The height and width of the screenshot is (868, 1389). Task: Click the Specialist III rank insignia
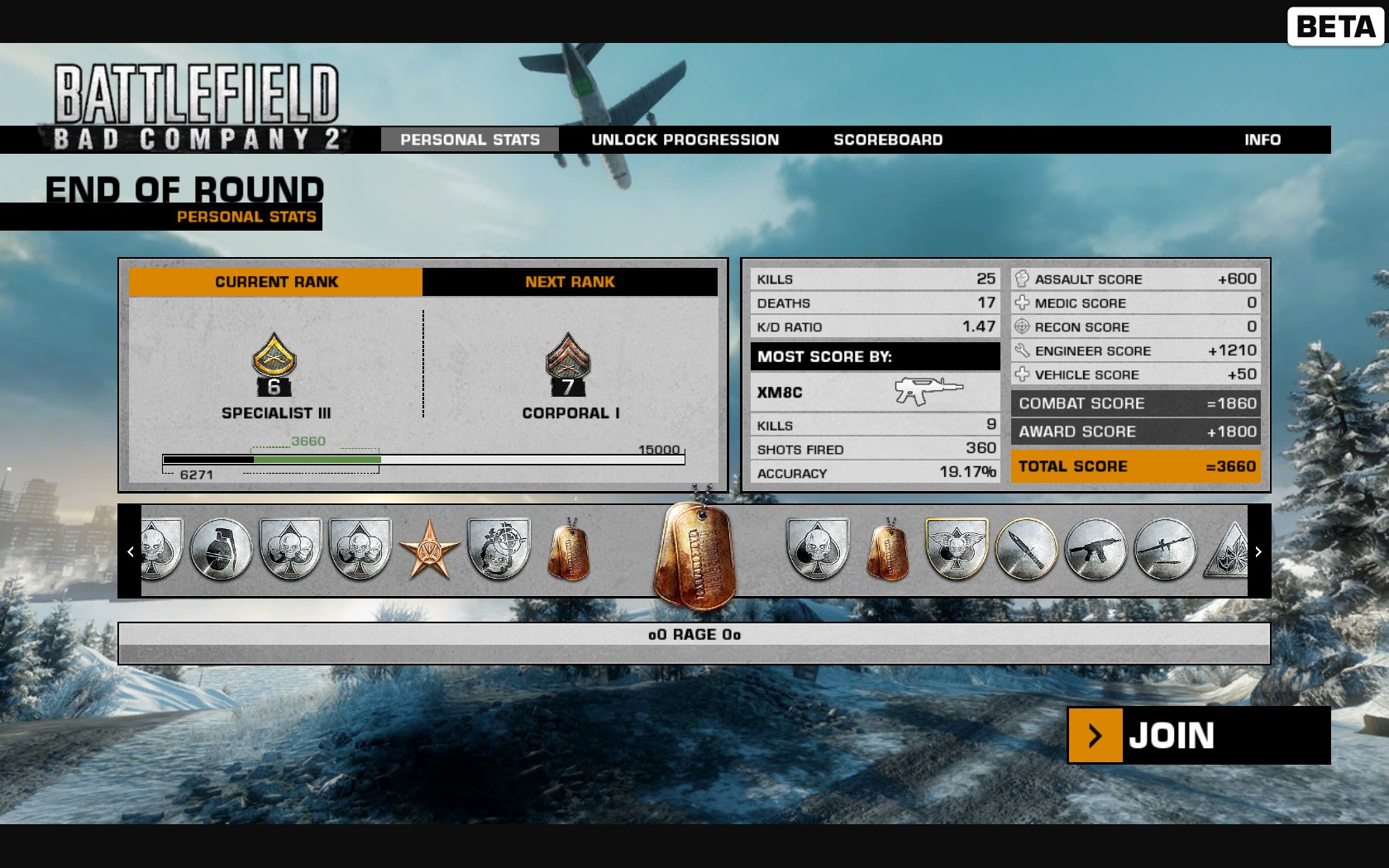pos(274,365)
